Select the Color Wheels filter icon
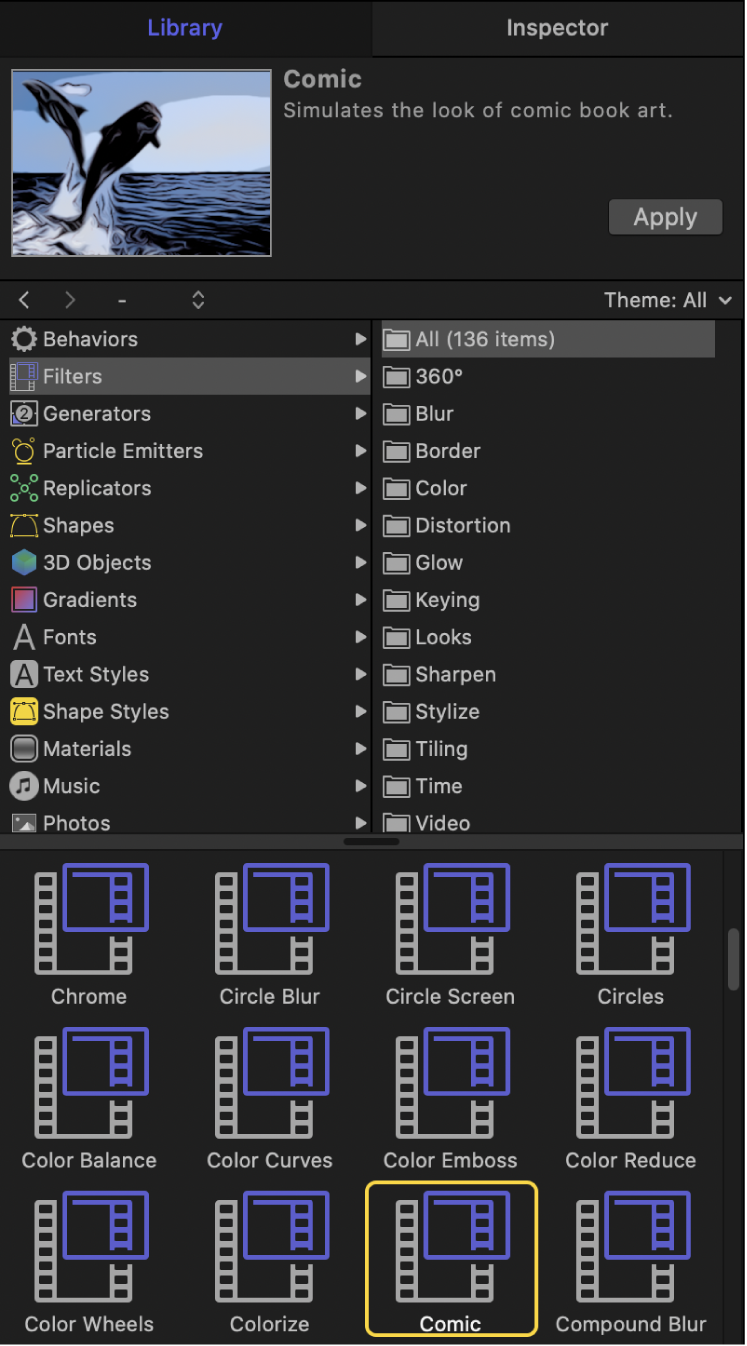The height and width of the screenshot is (1346, 747). click(91, 1247)
